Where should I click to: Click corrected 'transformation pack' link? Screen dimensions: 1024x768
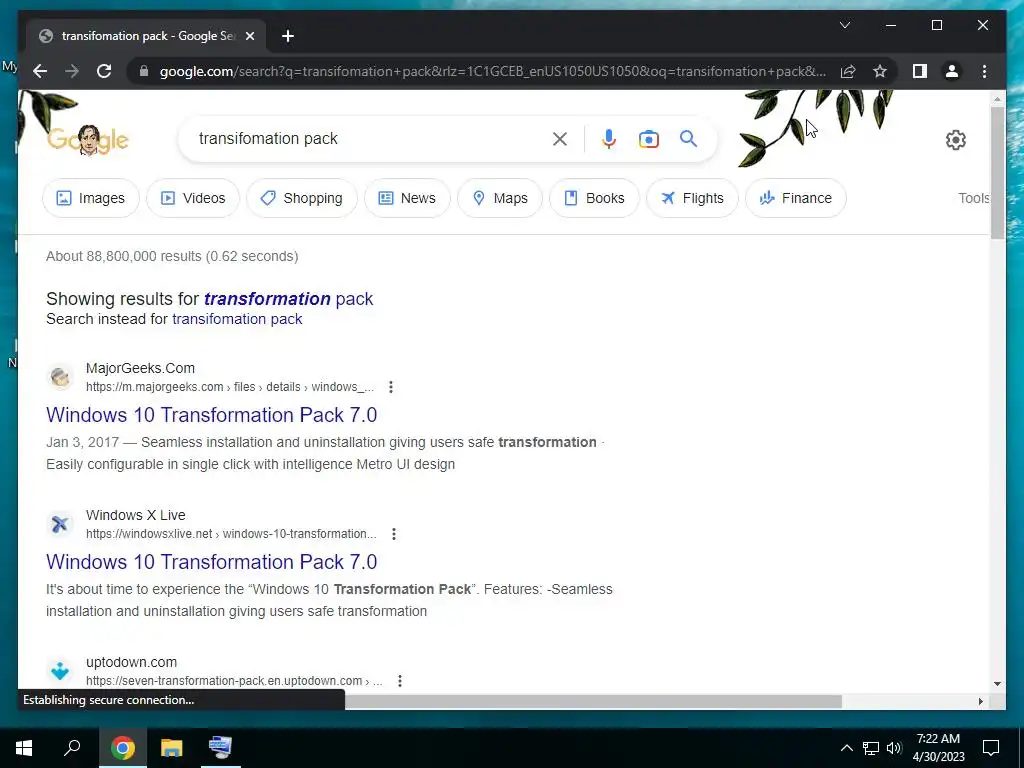(288, 298)
